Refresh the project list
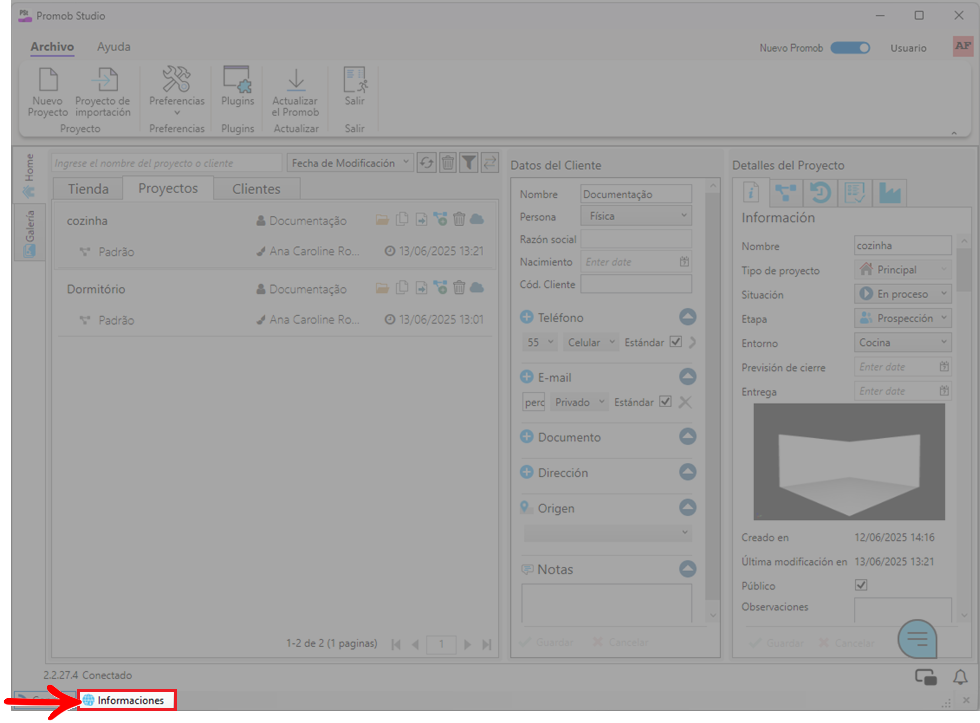The width and height of the screenshot is (980, 723). click(426, 163)
